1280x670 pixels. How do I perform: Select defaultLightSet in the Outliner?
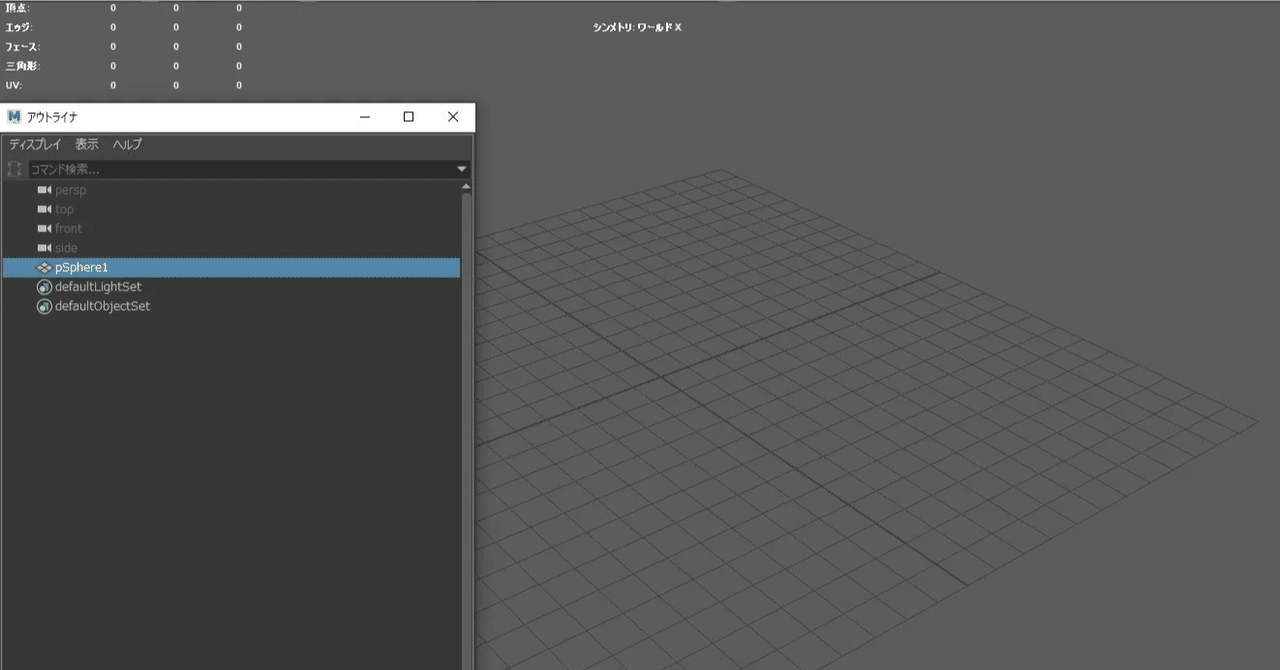pos(97,287)
